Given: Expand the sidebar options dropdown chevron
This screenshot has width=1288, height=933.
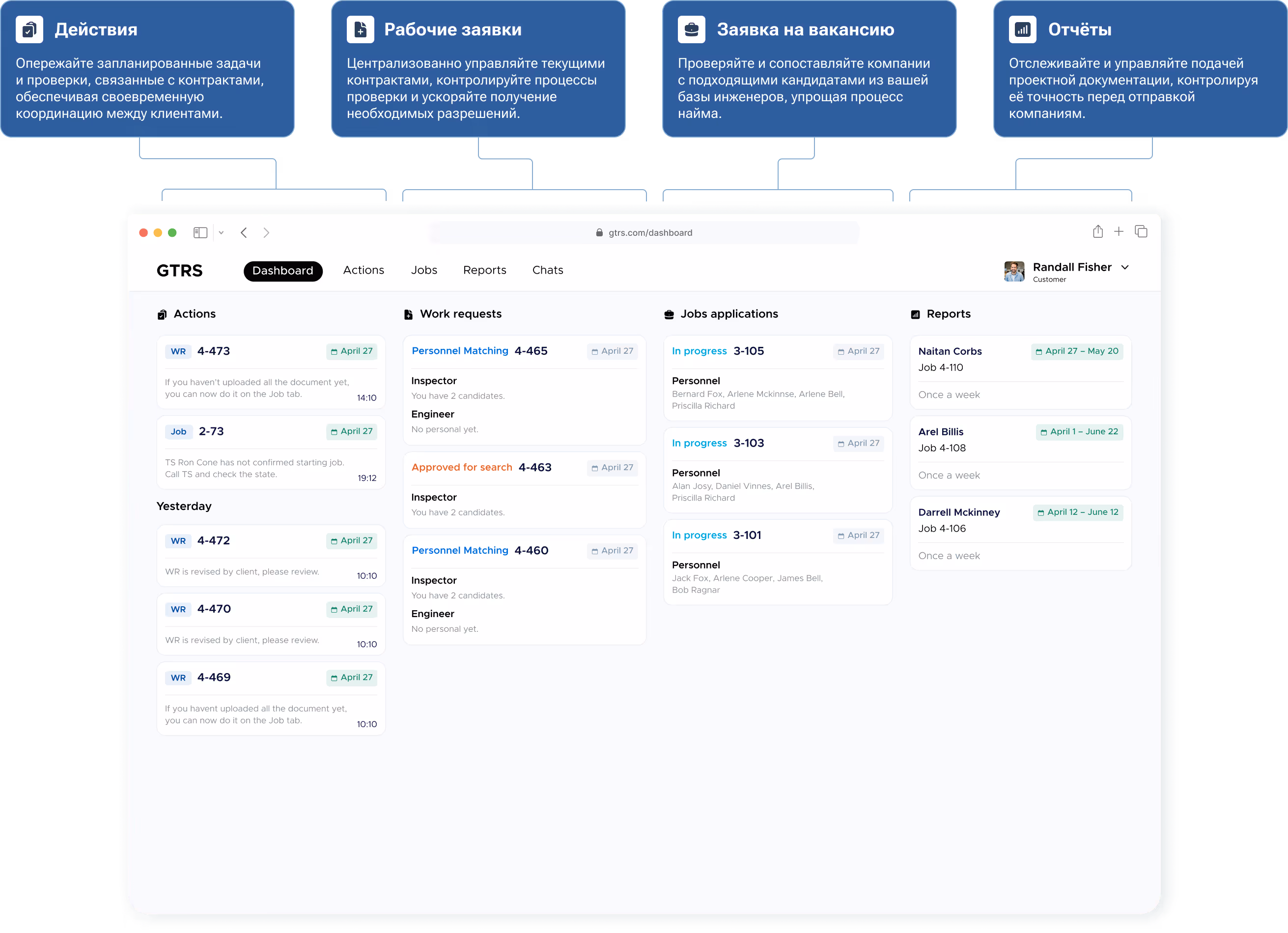Looking at the screenshot, I should click(x=222, y=233).
